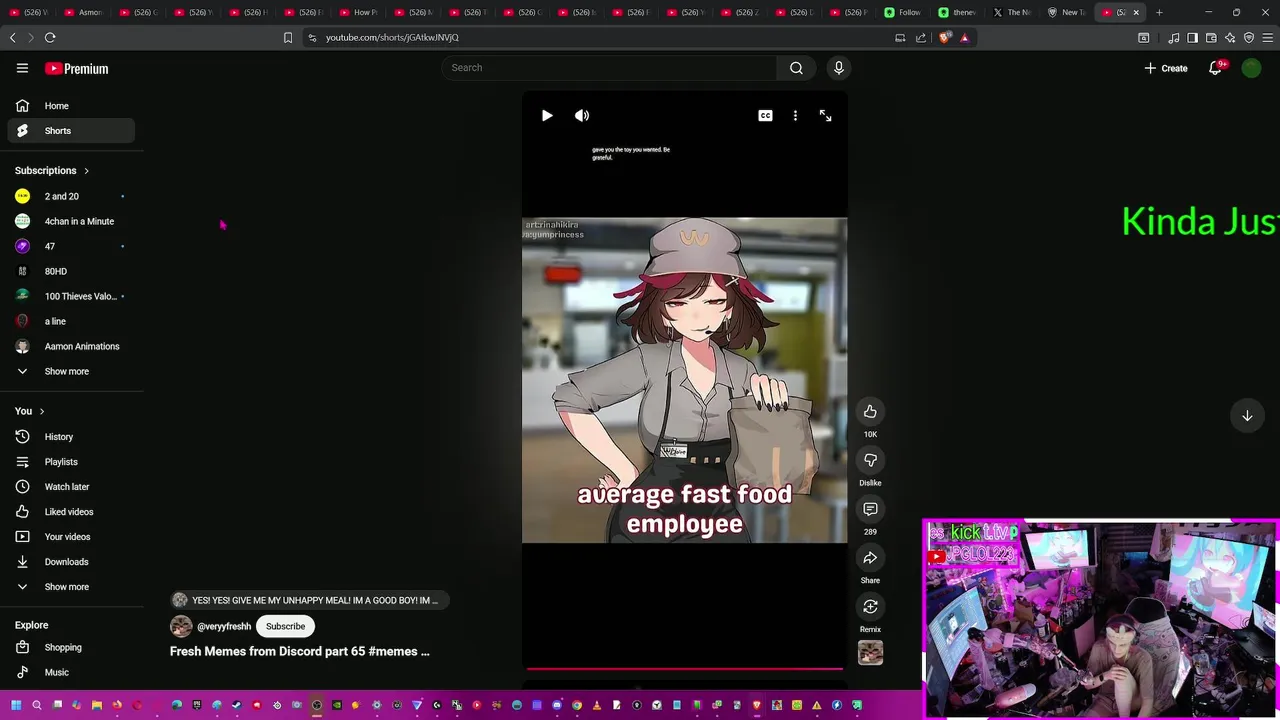Open the Windows Start button
This screenshot has height=720, width=1280.
pos(16,705)
